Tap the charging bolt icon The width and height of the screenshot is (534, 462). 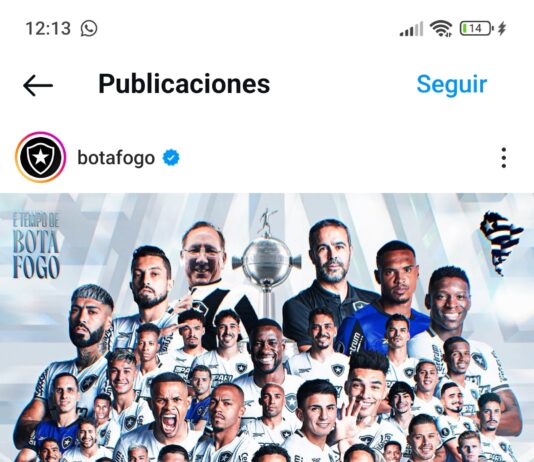tap(502, 29)
